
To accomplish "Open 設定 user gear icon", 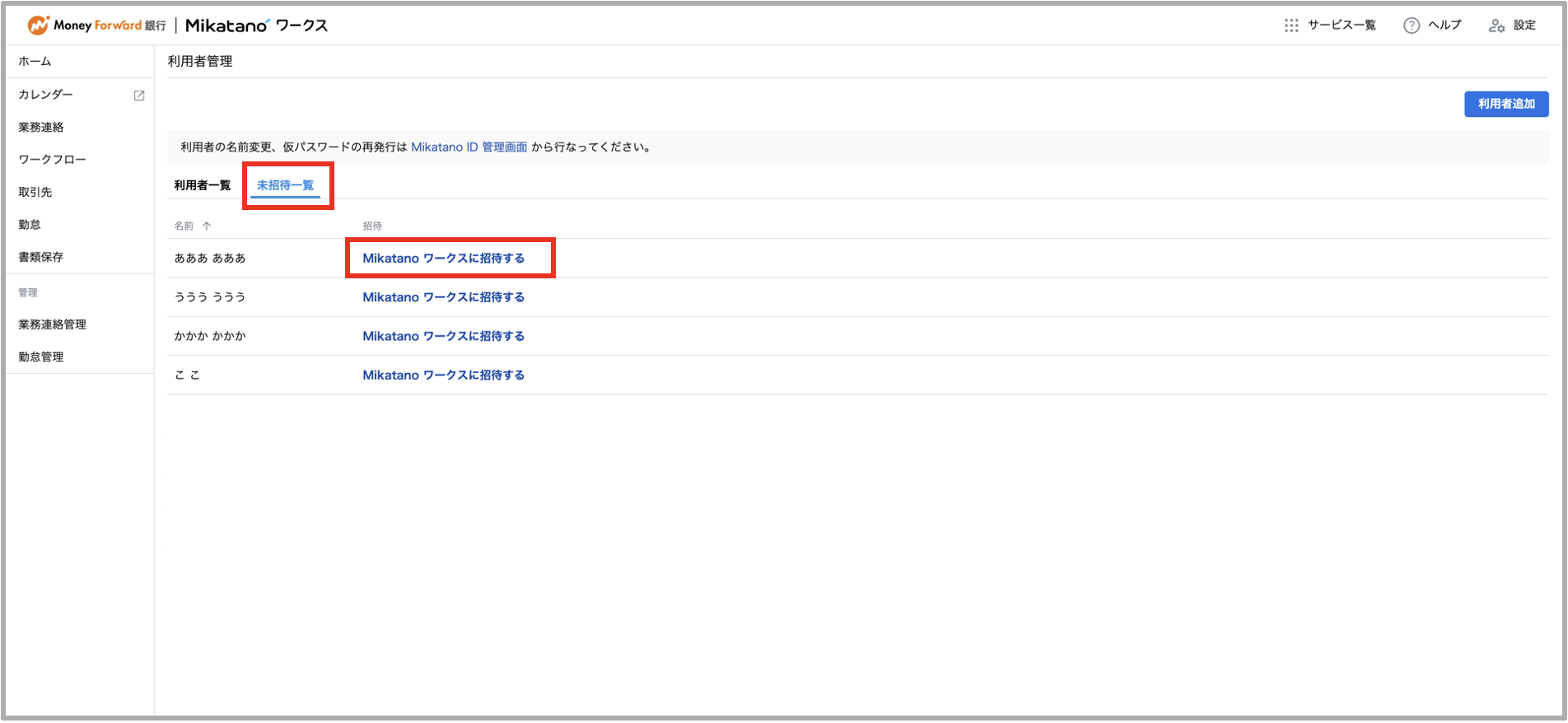I will pos(1496,26).
